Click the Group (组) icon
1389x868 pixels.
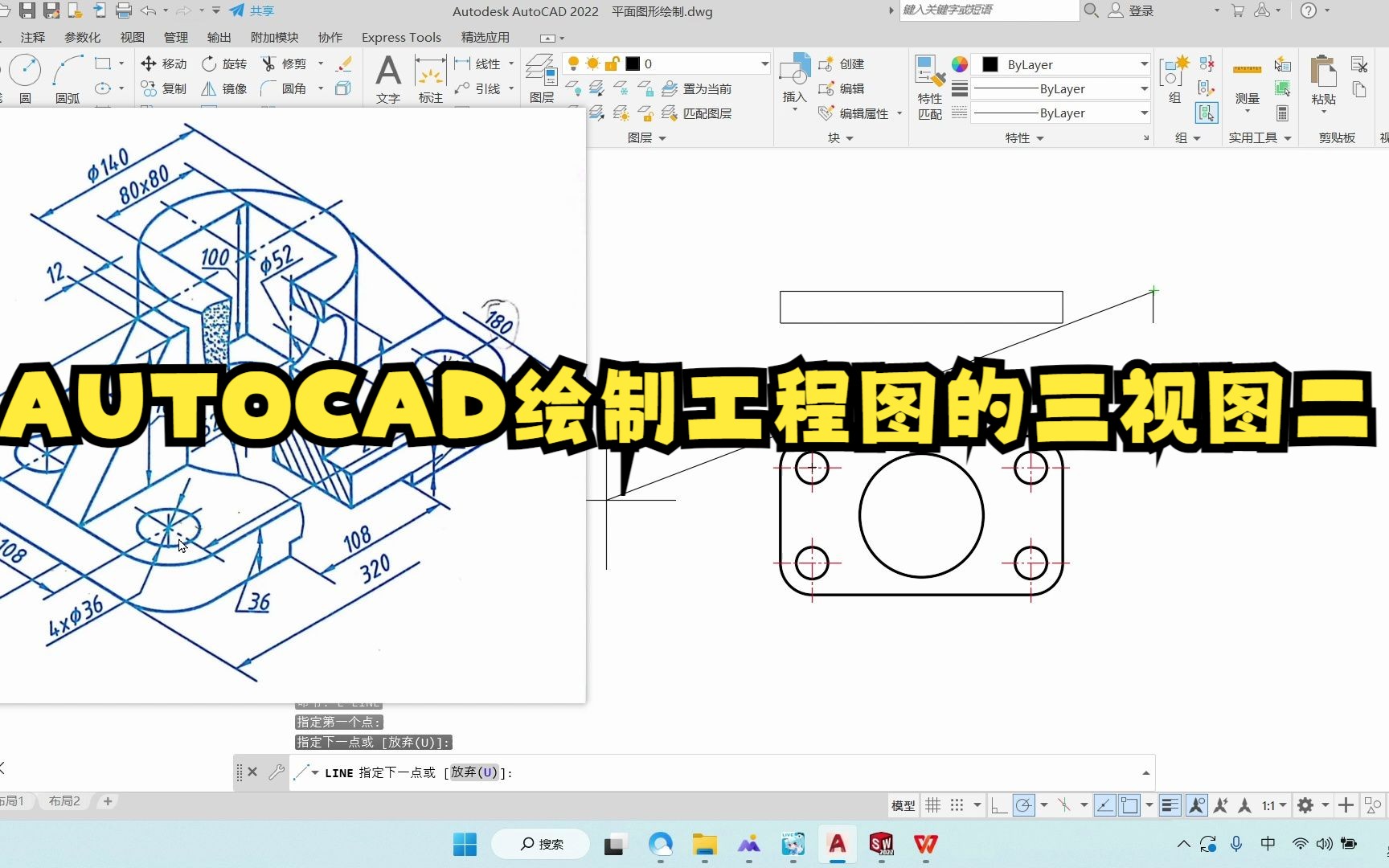(x=1175, y=79)
